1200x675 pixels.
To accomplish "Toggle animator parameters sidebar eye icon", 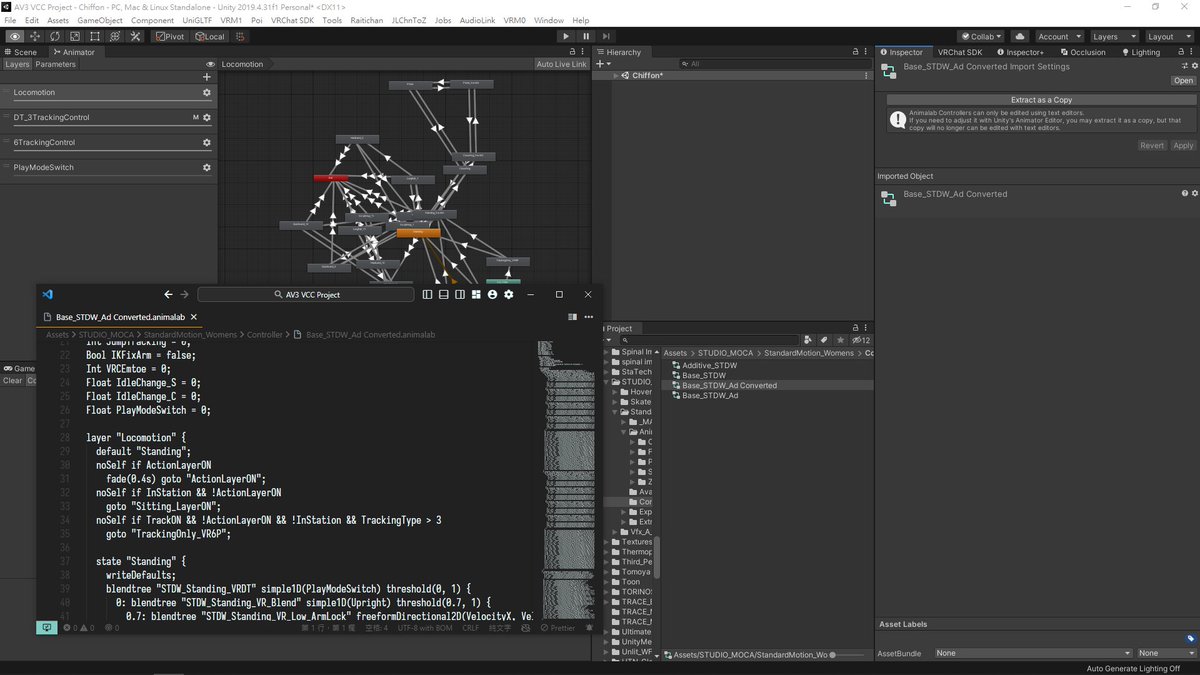I will [210, 64].
